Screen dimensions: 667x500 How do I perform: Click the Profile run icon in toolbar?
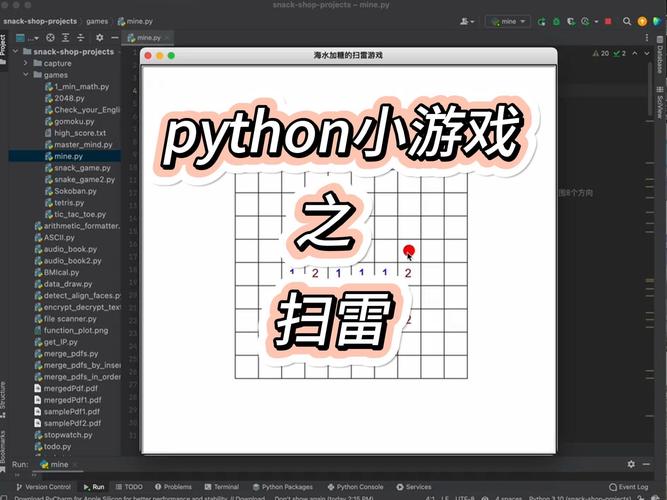point(586,21)
